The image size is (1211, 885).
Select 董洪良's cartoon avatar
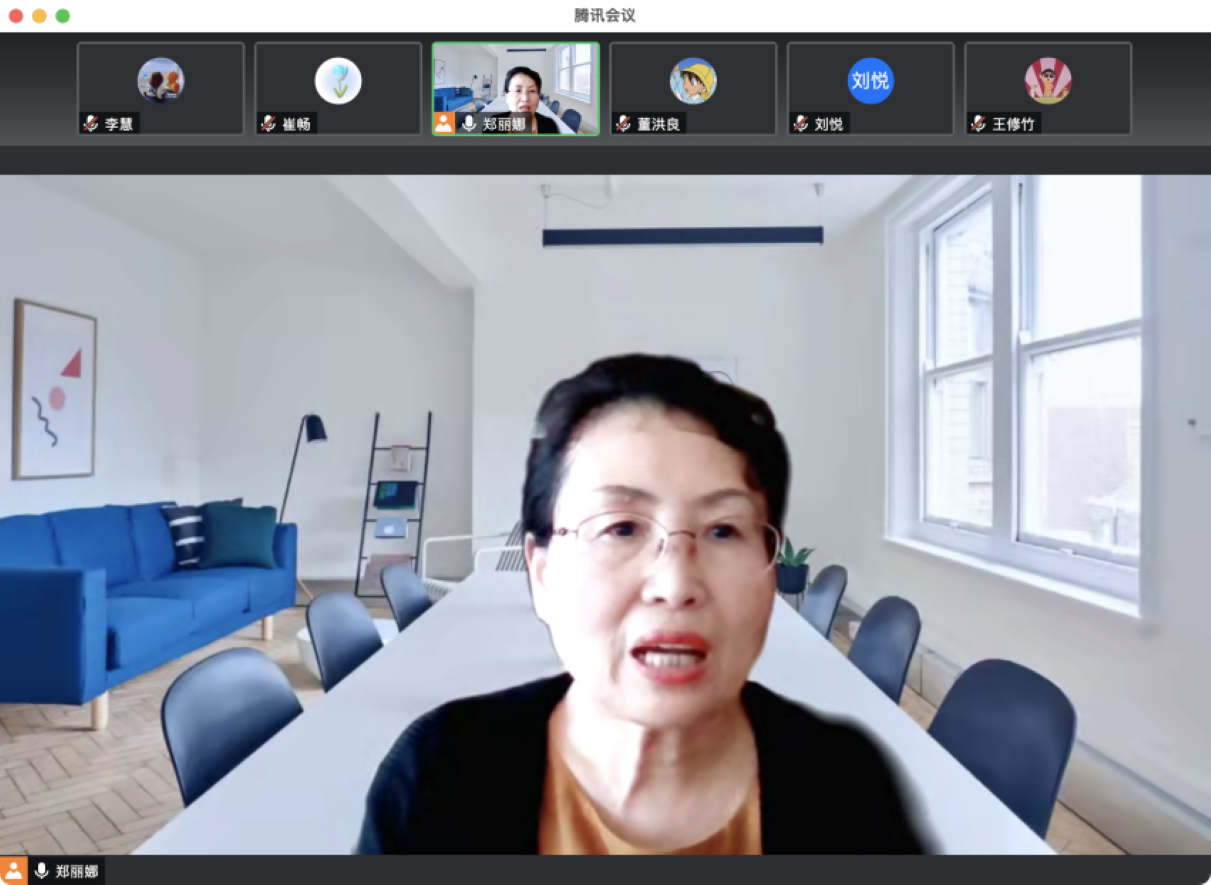tap(693, 81)
